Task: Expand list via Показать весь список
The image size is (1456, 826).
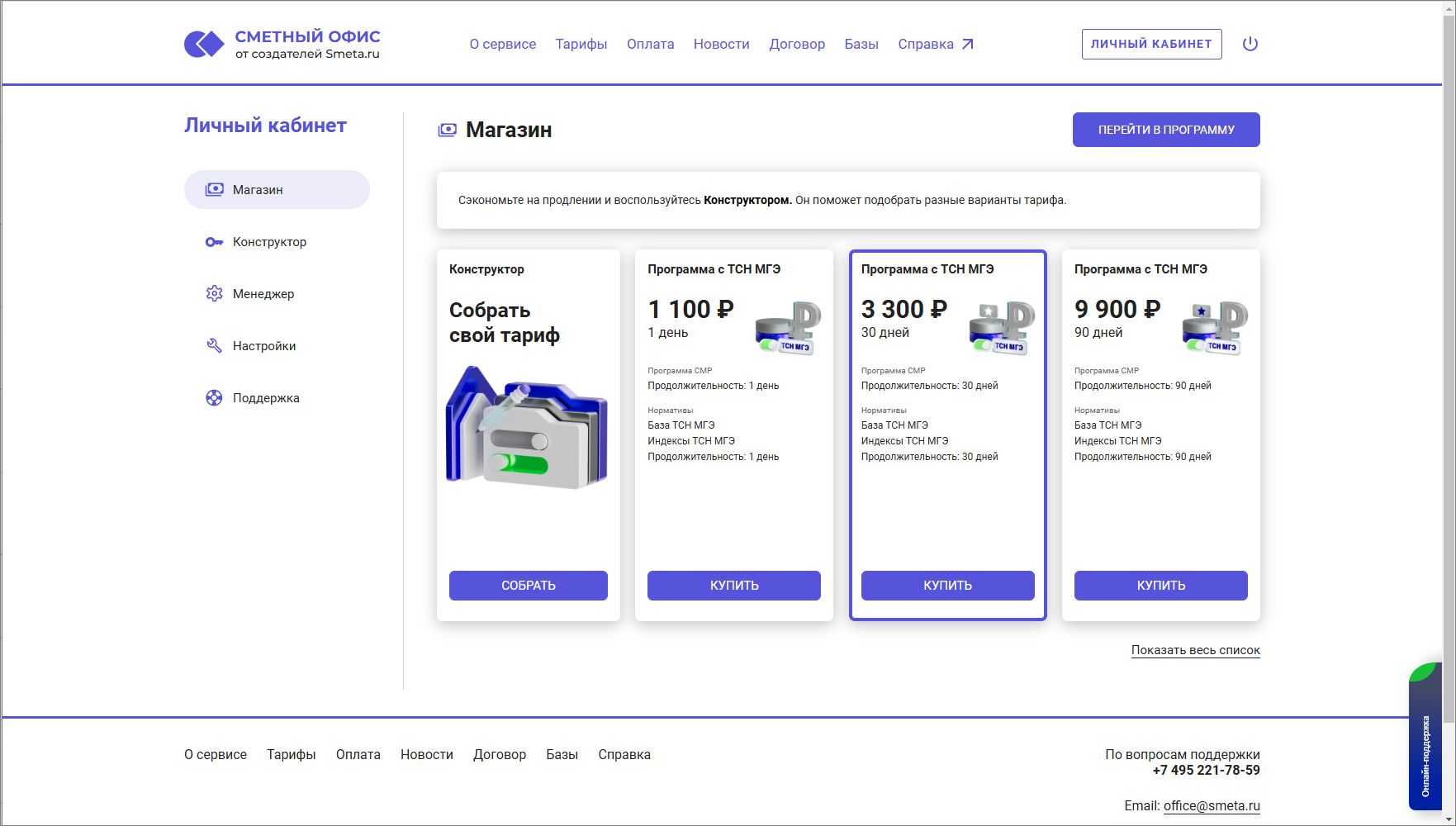Action: click(1195, 650)
